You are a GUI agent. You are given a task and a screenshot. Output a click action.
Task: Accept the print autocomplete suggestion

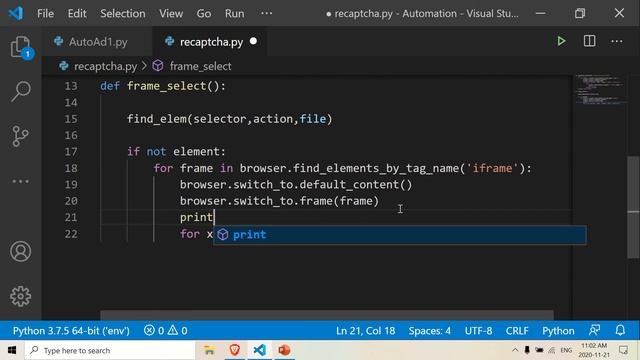pyautogui.click(x=400, y=235)
